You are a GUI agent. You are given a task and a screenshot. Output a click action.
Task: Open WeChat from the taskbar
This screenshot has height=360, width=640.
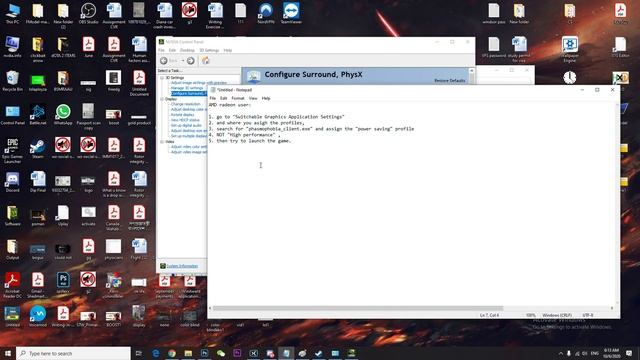click(x=221, y=353)
